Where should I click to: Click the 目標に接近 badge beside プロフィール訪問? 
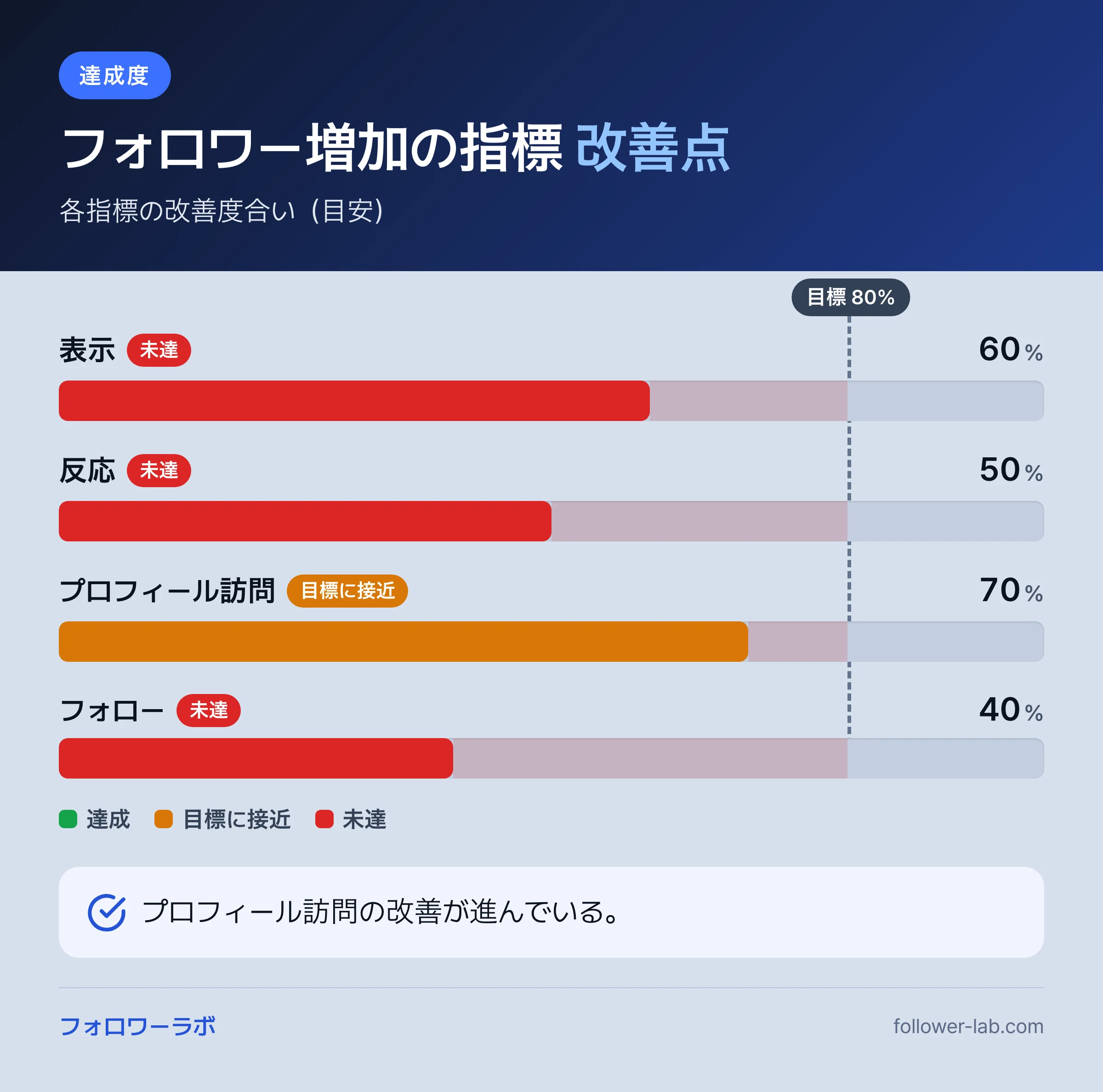point(347,591)
